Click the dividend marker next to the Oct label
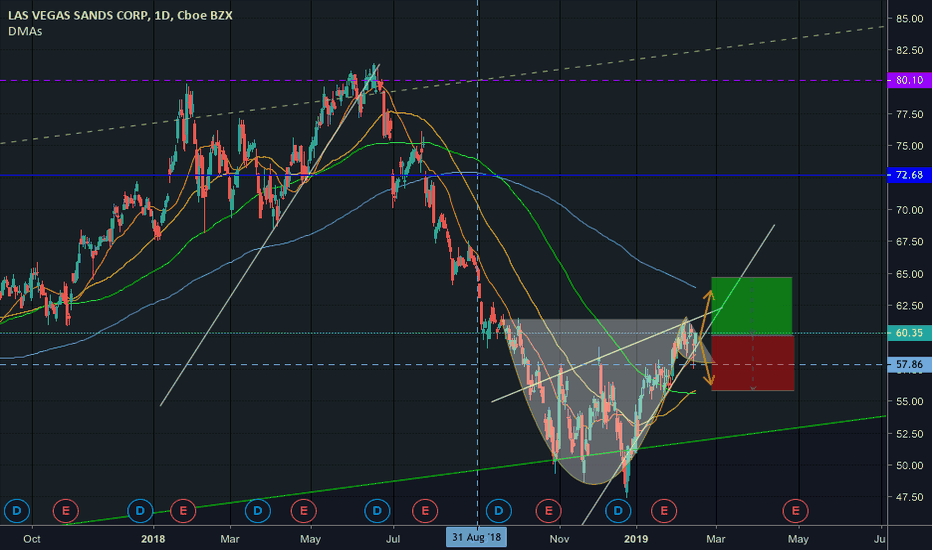Screen dimensions: 932x550 [17, 510]
